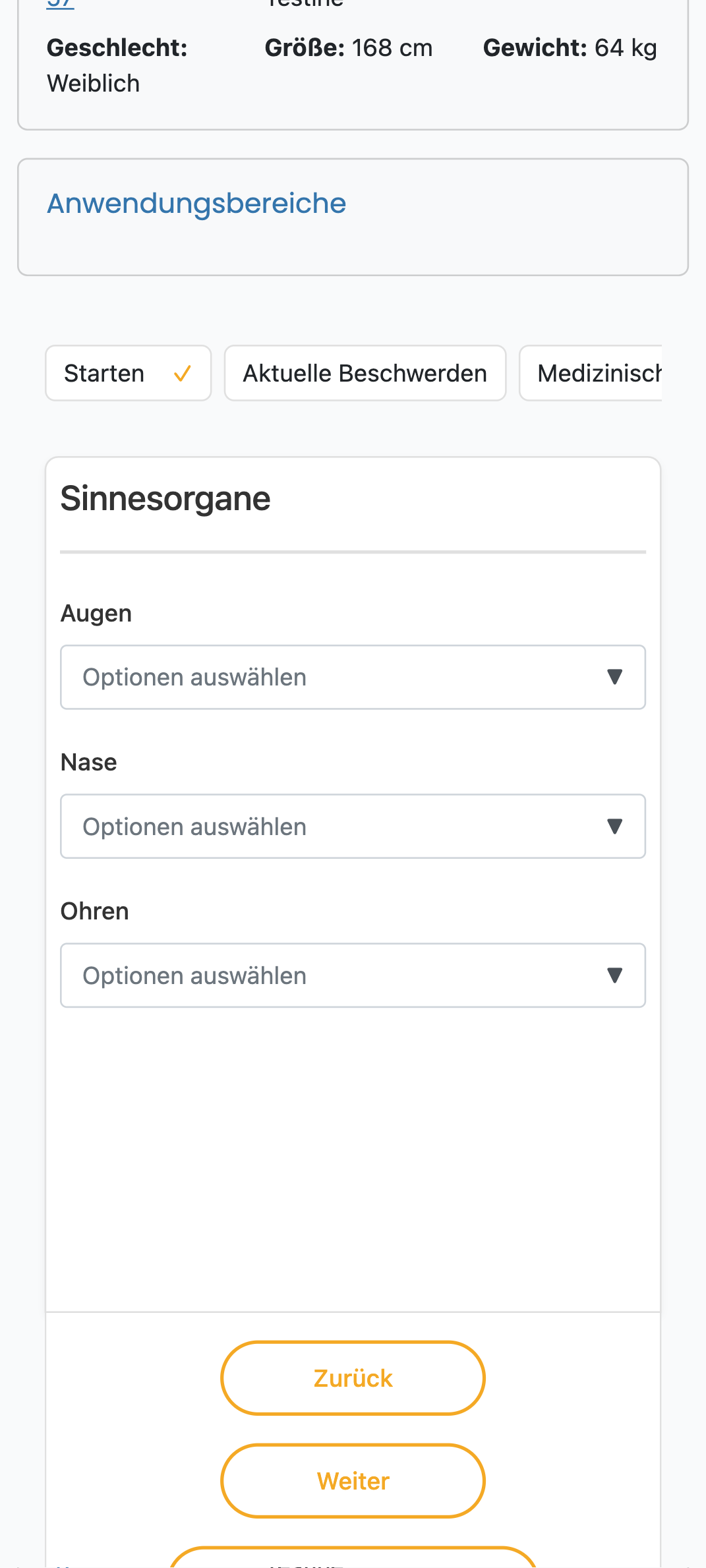Click the Augen field label
Image resolution: width=706 pixels, height=1568 pixels.
[96, 614]
